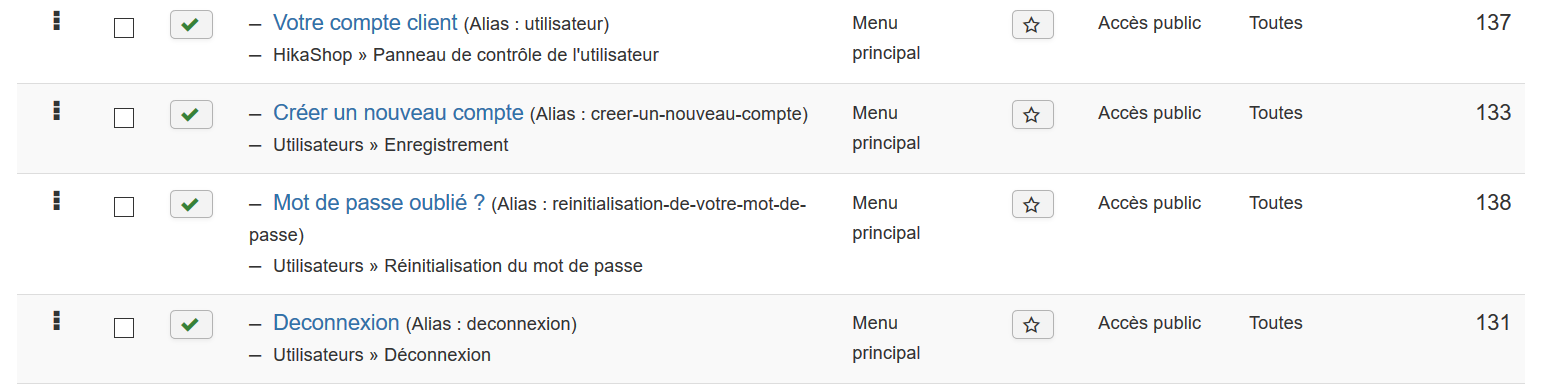The width and height of the screenshot is (1544, 385).
Task: Check the Mot de passe oublié row checkbox
Action: tap(124, 208)
